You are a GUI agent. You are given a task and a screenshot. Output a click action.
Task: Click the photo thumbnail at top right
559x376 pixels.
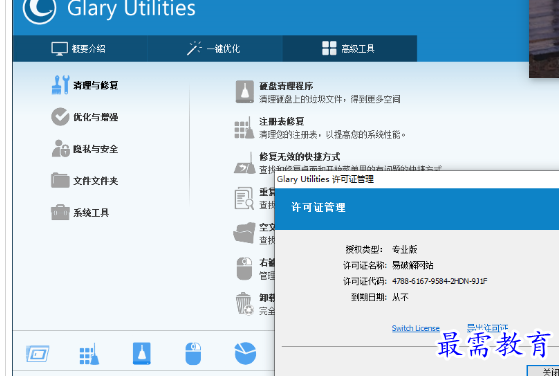[544, 38]
